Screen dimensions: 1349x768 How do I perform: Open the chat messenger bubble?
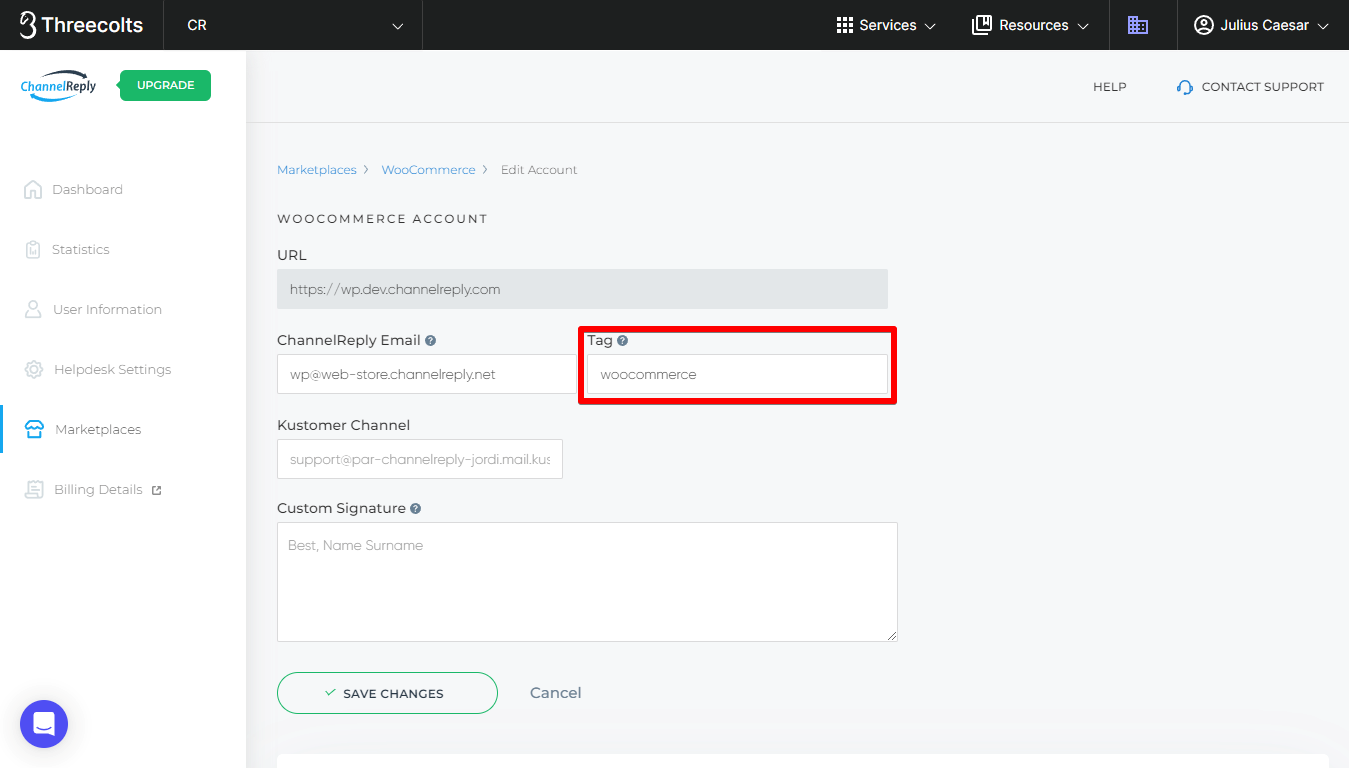[44, 724]
